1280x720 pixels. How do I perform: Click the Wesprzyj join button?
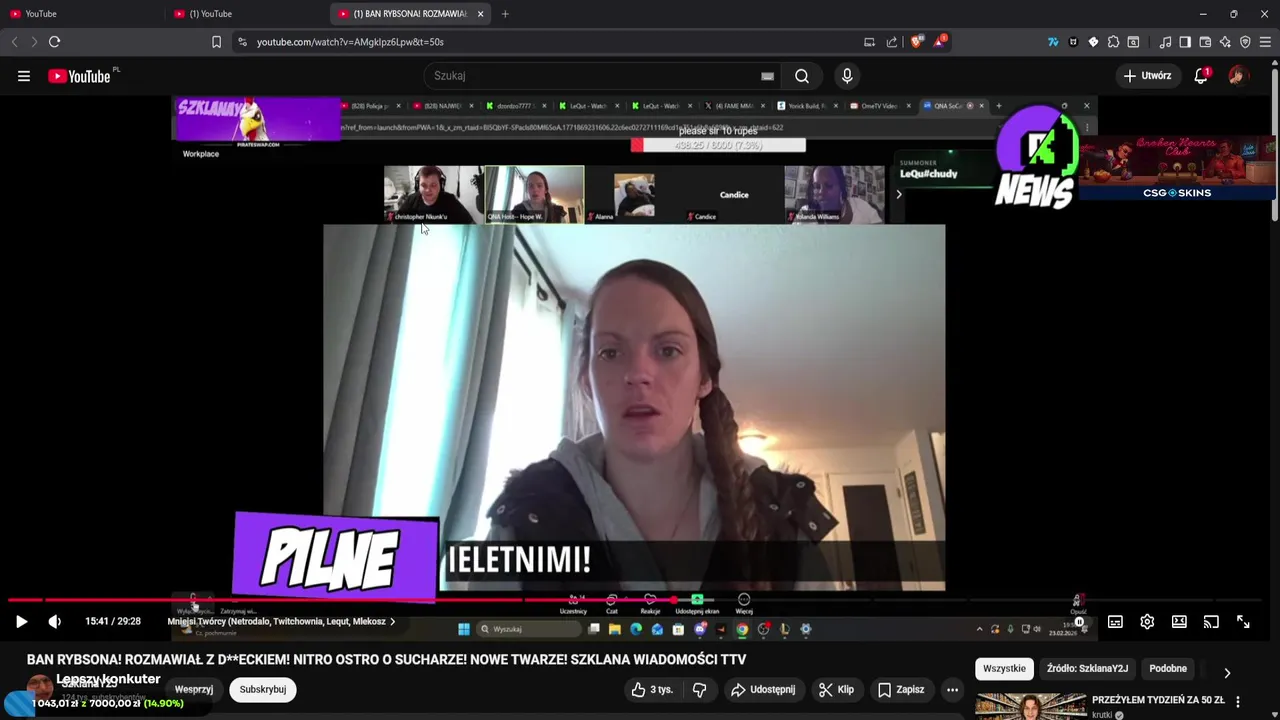pos(194,689)
